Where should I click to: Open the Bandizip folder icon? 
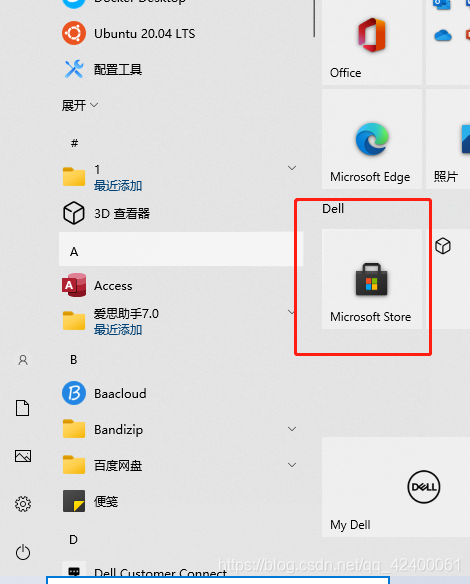click(74, 429)
